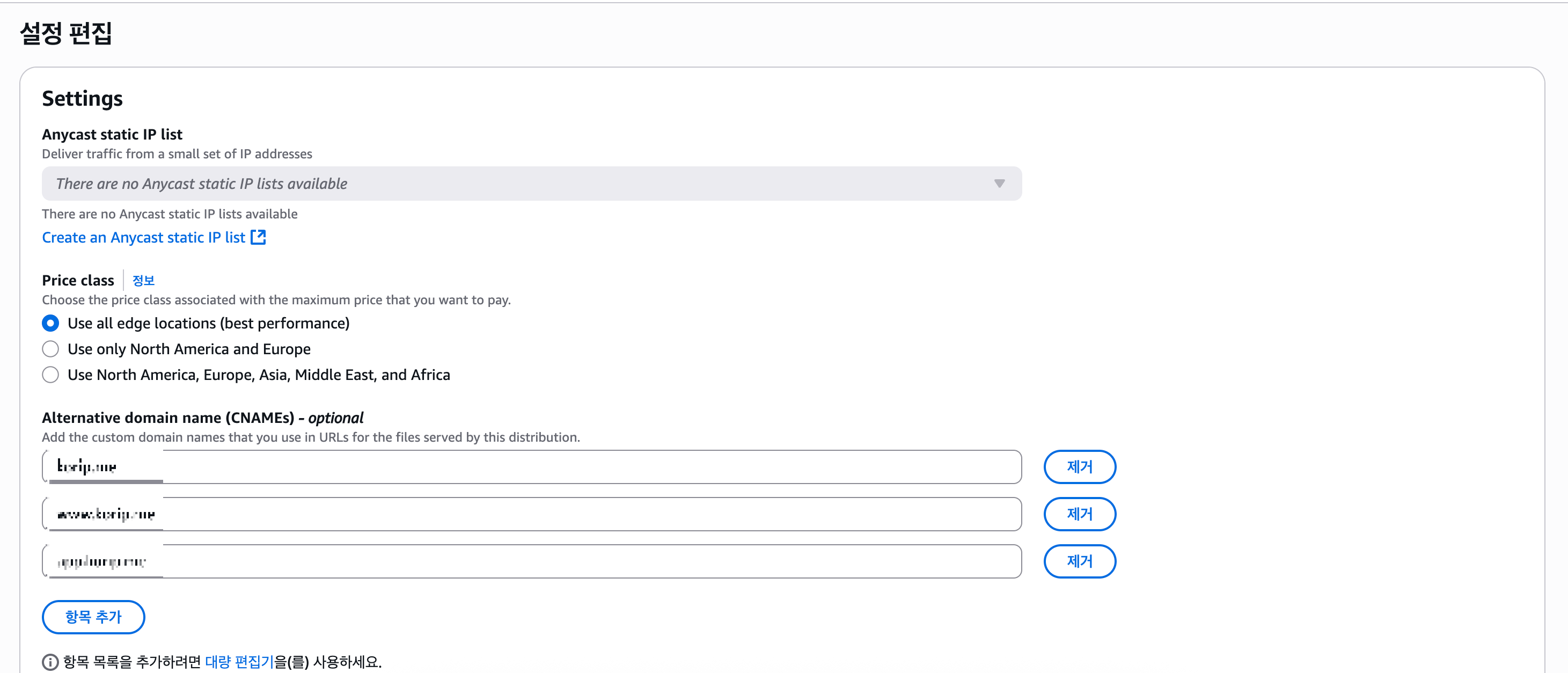Click the Use all edge locations label text
1568x673 pixels.
(208, 323)
